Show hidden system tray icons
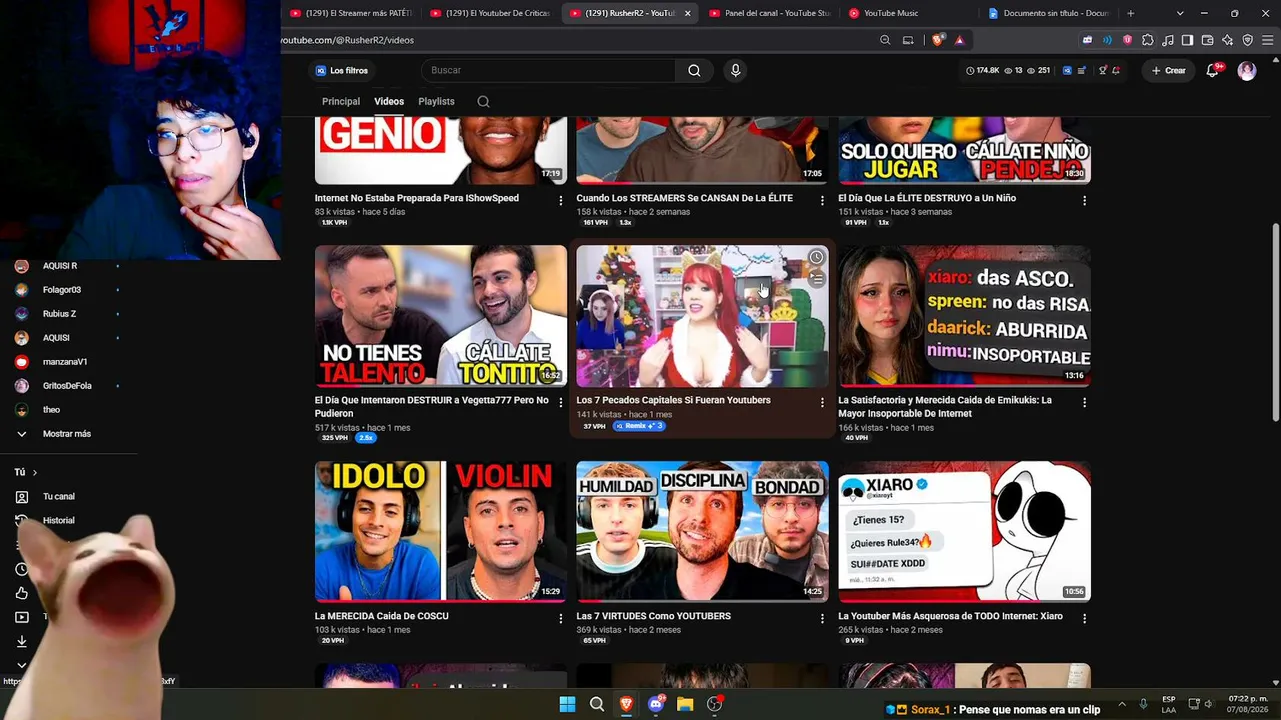The width and height of the screenshot is (1281, 720). 1121,704
